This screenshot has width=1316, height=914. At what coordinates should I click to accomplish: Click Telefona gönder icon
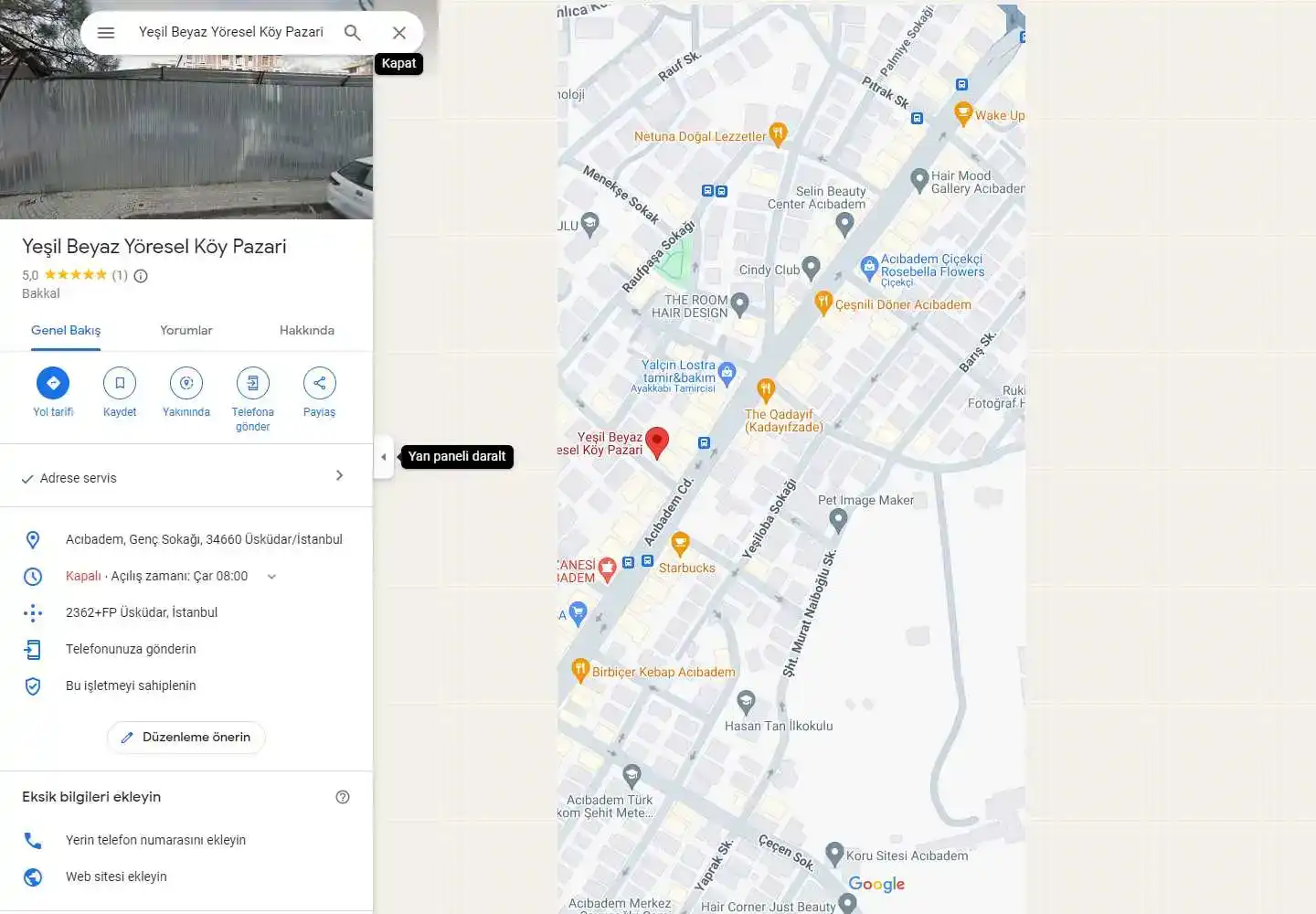coord(253,383)
